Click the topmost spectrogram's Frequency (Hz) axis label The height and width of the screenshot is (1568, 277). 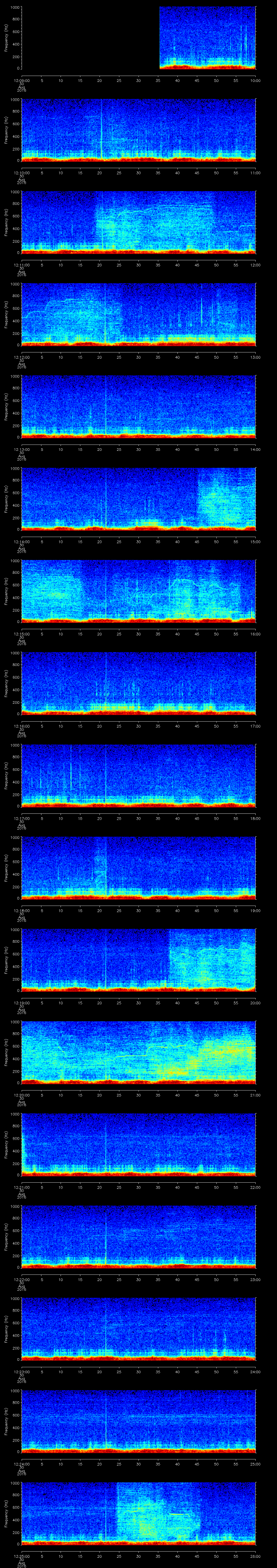[x=6, y=38]
